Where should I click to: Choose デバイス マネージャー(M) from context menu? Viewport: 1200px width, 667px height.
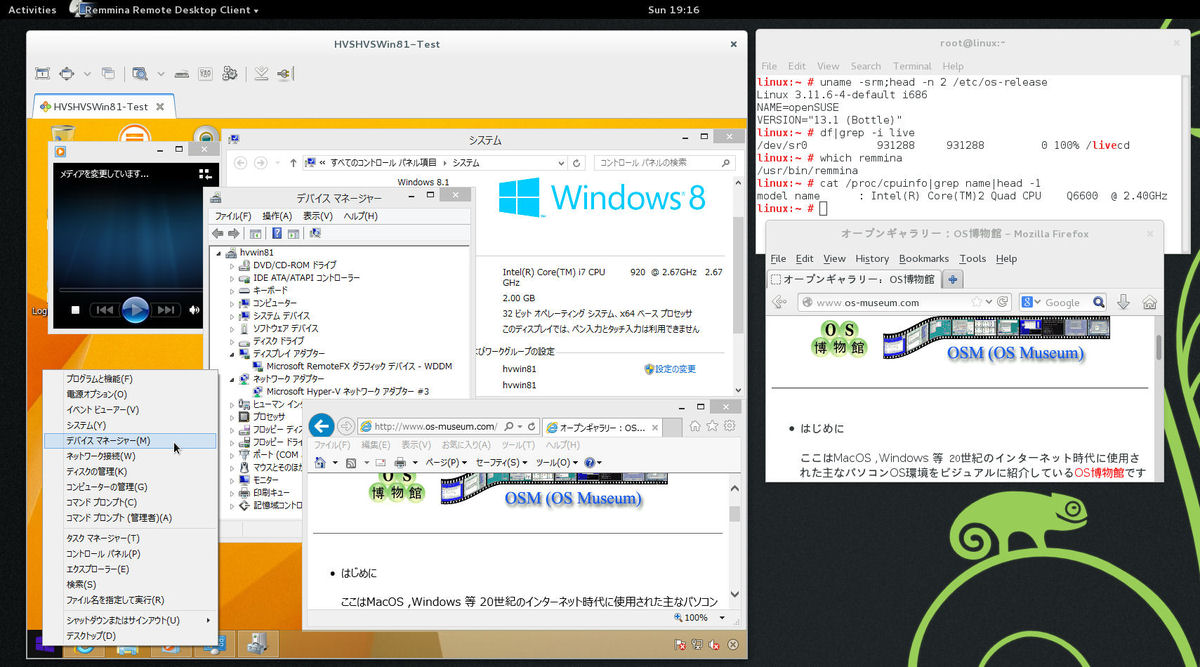[x=129, y=440]
